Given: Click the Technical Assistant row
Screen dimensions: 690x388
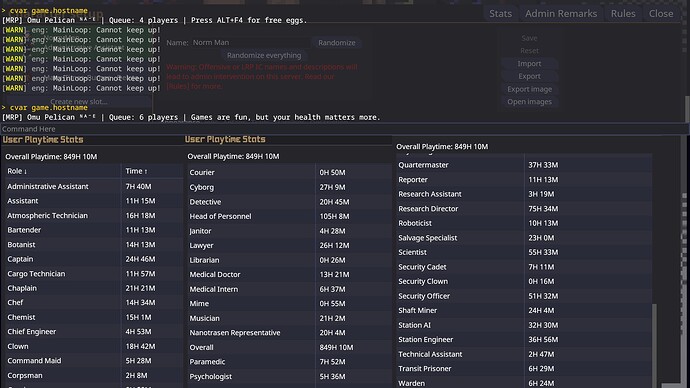Looking at the screenshot, I should pyautogui.click(x=524, y=354).
